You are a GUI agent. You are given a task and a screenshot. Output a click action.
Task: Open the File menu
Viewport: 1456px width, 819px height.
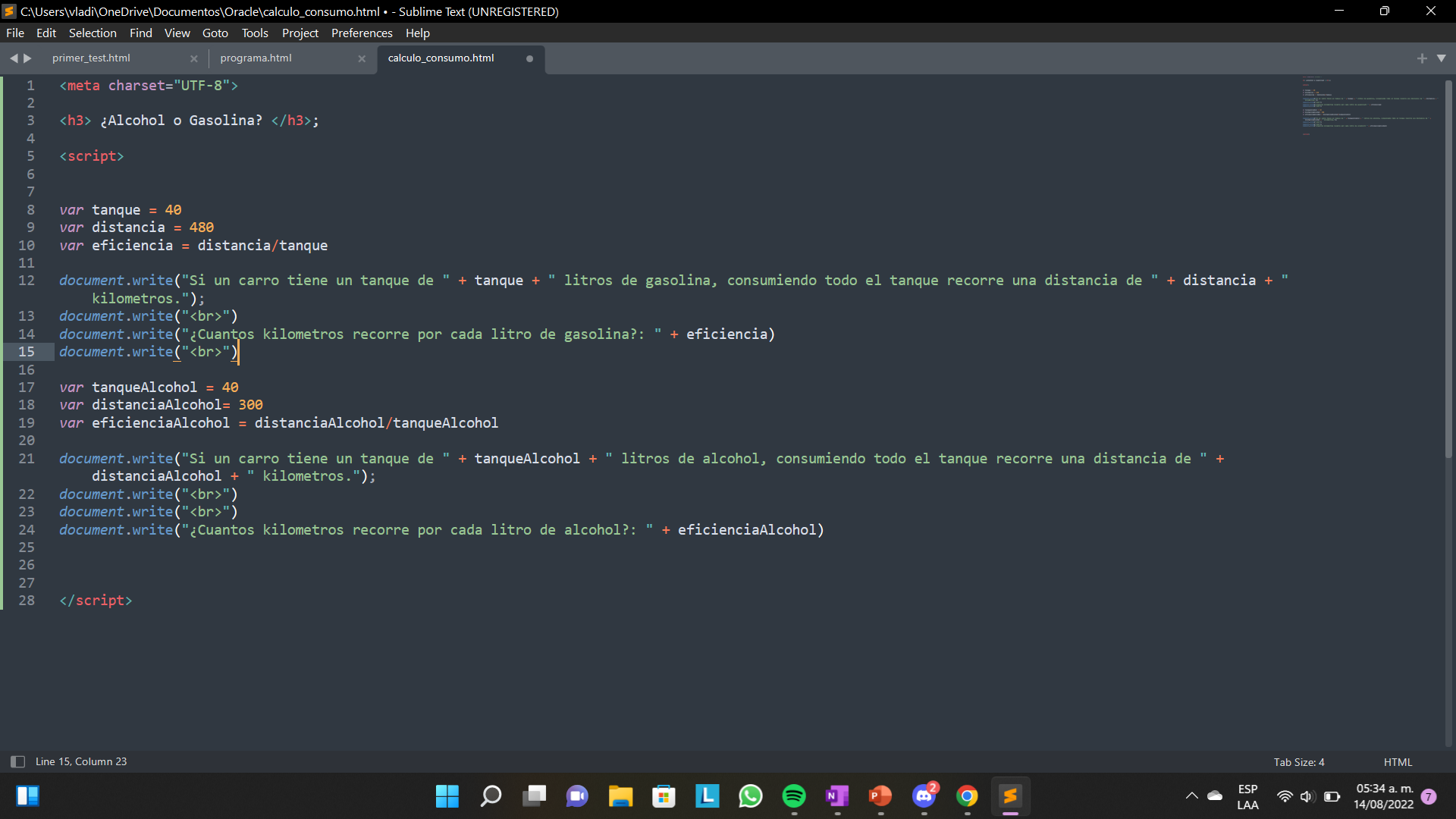point(15,33)
